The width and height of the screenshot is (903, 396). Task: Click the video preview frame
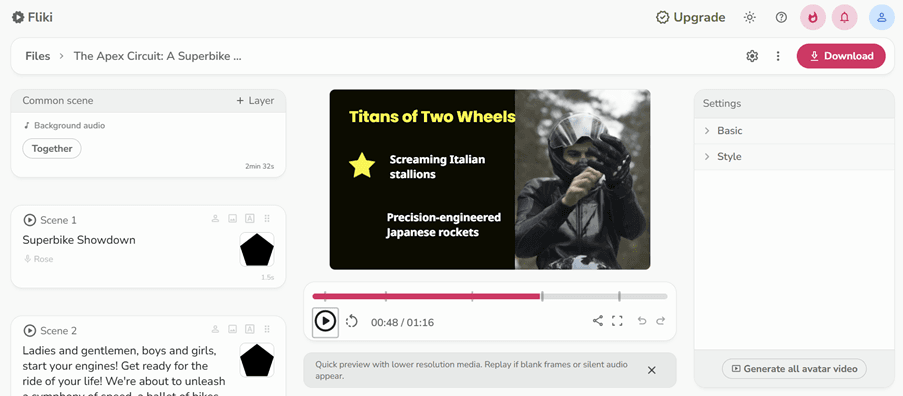(490, 180)
